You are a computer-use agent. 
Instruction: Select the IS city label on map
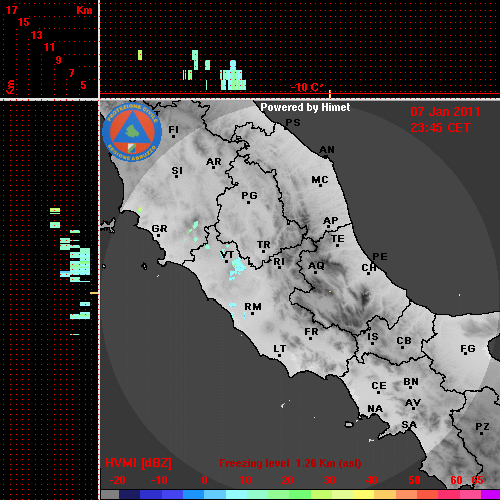[x=373, y=337]
